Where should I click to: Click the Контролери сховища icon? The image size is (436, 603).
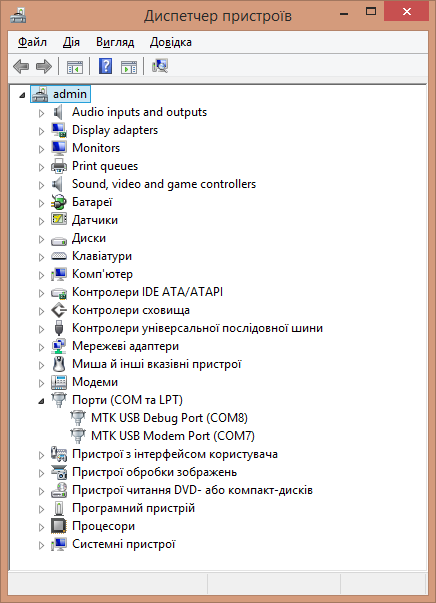pos(59,310)
